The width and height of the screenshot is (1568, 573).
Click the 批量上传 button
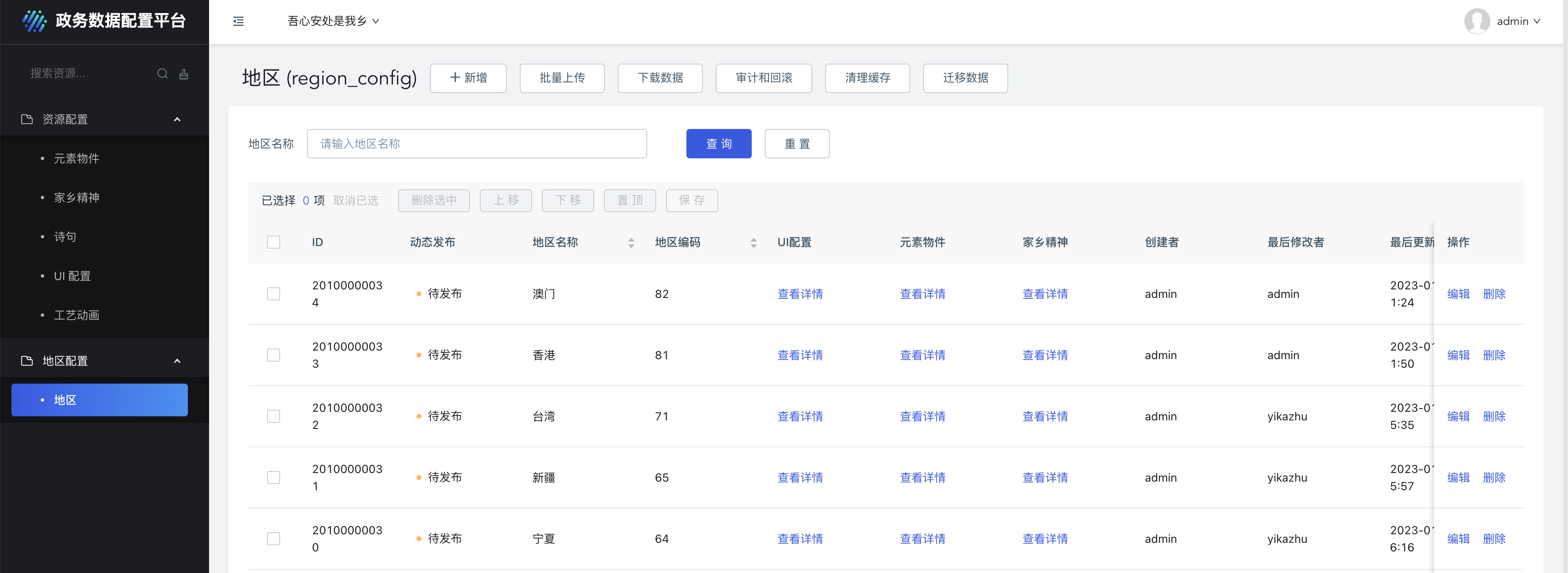(x=562, y=78)
